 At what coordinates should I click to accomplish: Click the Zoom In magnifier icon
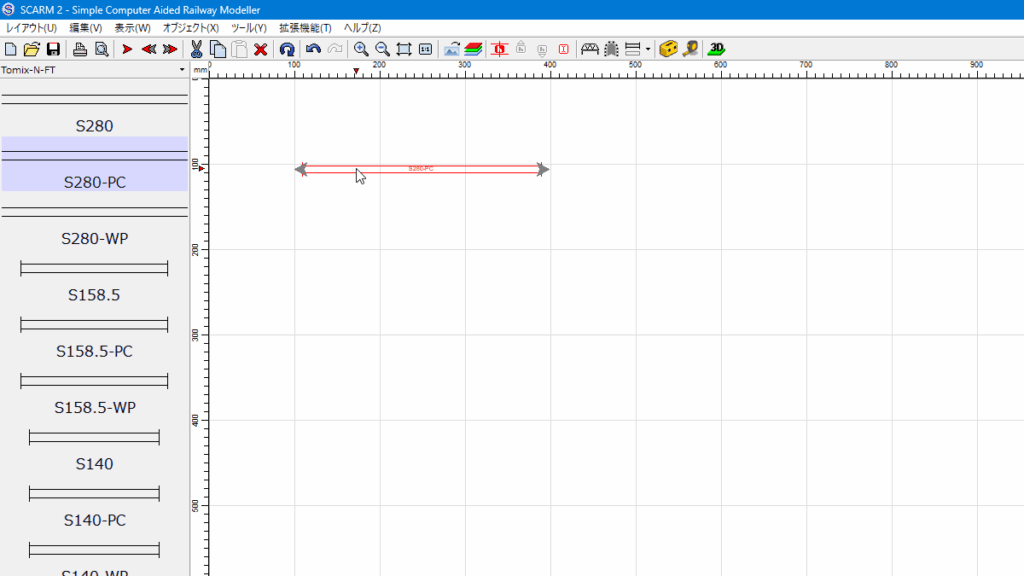pyautogui.click(x=361, y=49)
